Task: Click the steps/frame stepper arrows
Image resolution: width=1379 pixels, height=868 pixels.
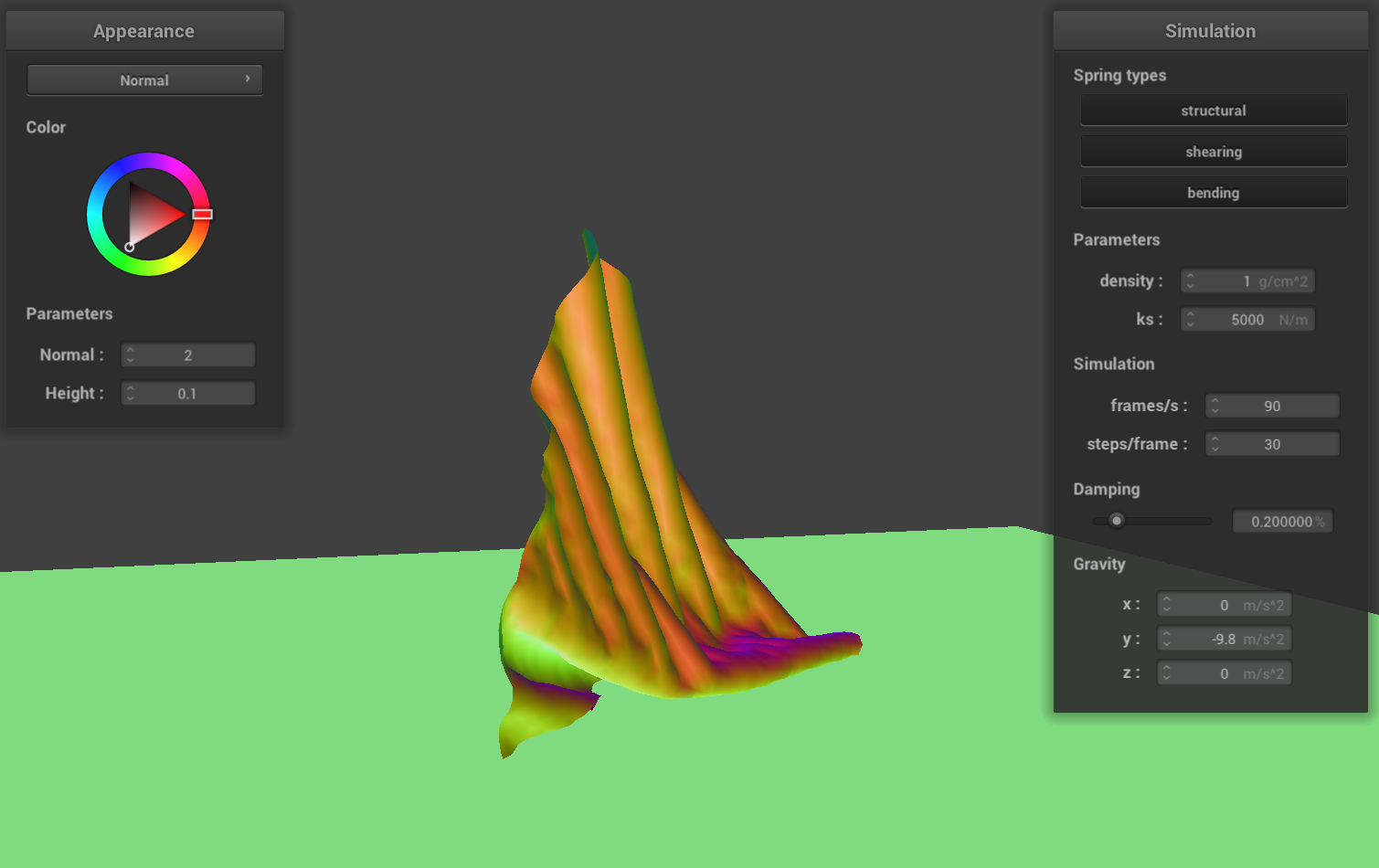Action: pos(1215,444)
